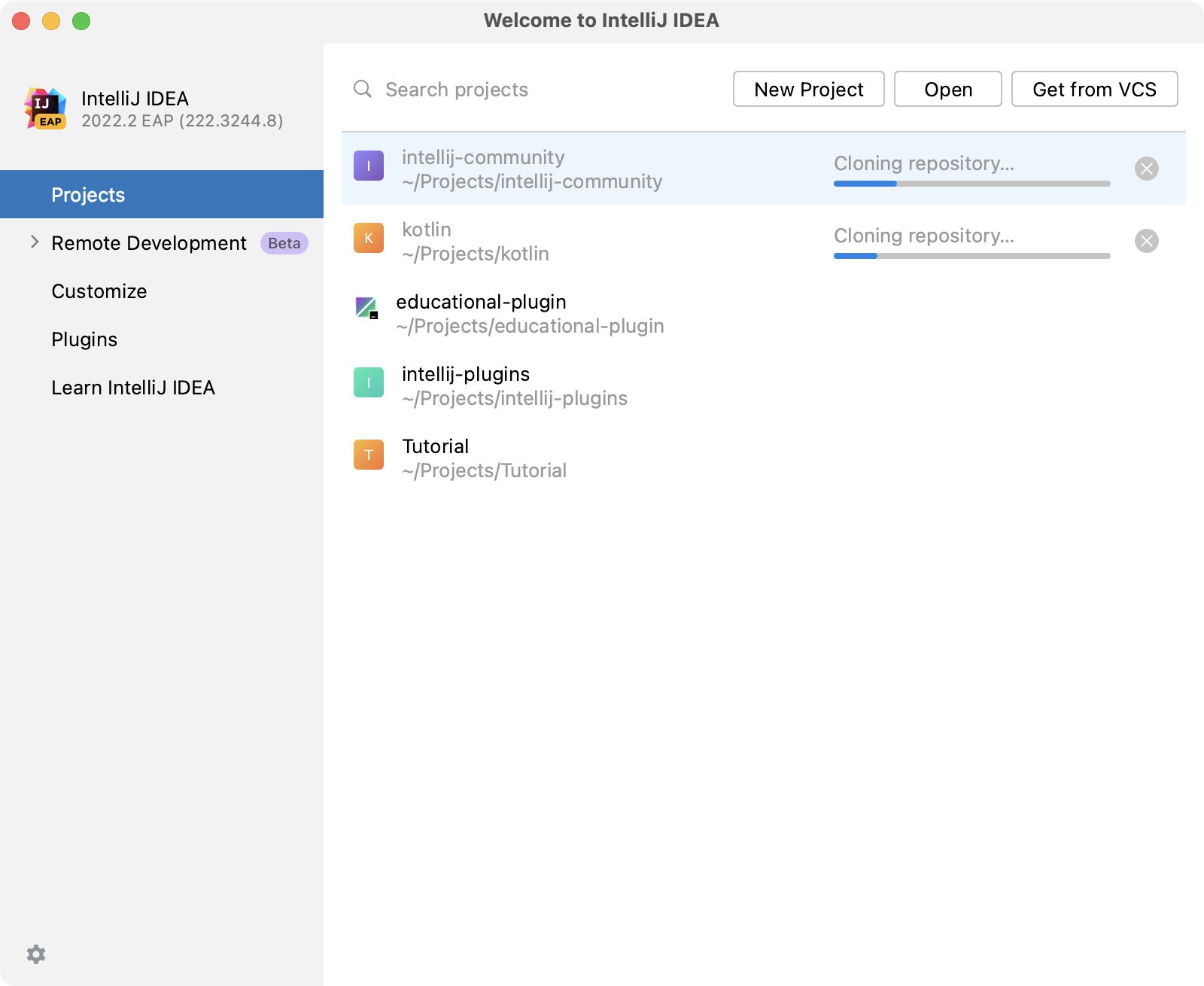This screenshot has width=1204, height=986.
Task: Open the intellij-community project icon
Action: (x=368, y=166)
